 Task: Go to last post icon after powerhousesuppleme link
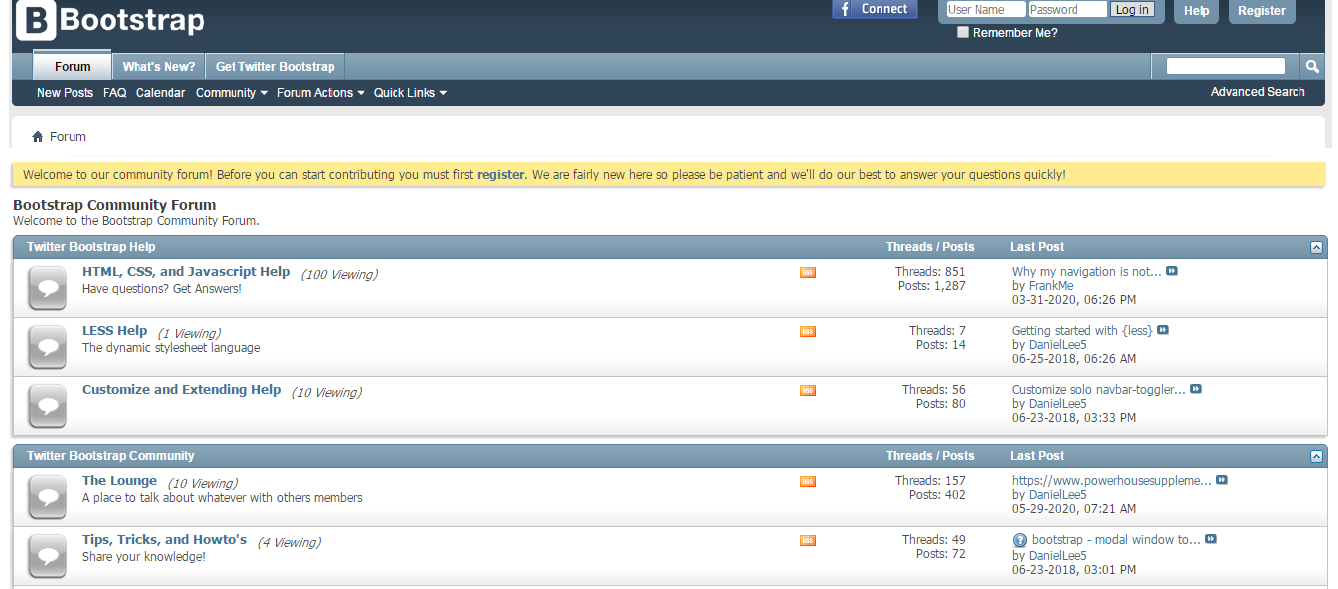(x=1222, y=480)
